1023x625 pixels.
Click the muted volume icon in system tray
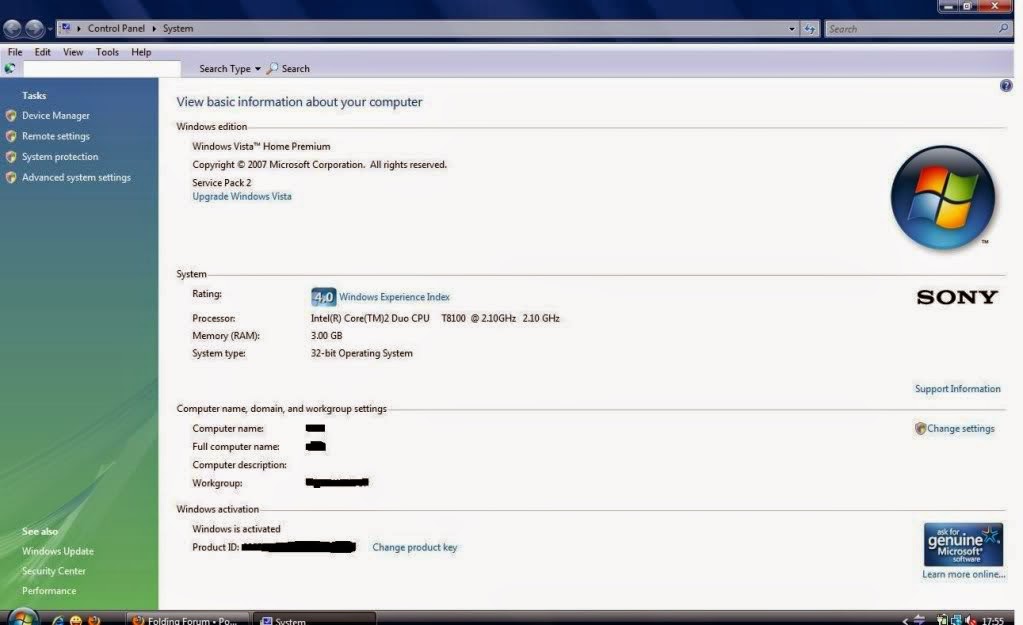pyautogui.click(x=970, y=618)
